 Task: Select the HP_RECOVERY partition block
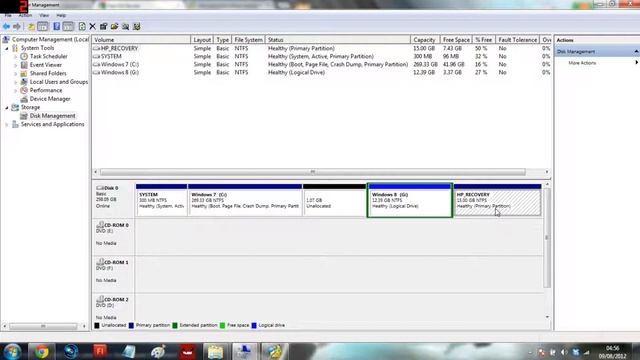click(498, 200)
